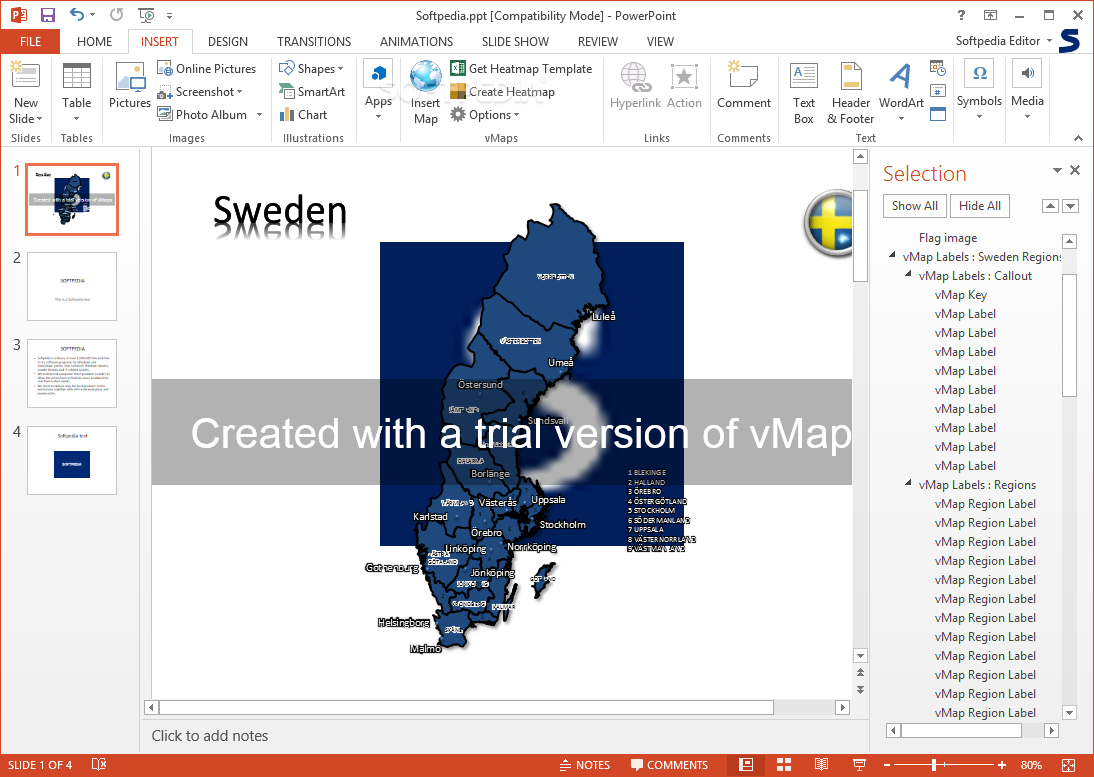The image size is (1094, 777).
Task: Insert a New Slide
Action: click(x=26, y=93)
